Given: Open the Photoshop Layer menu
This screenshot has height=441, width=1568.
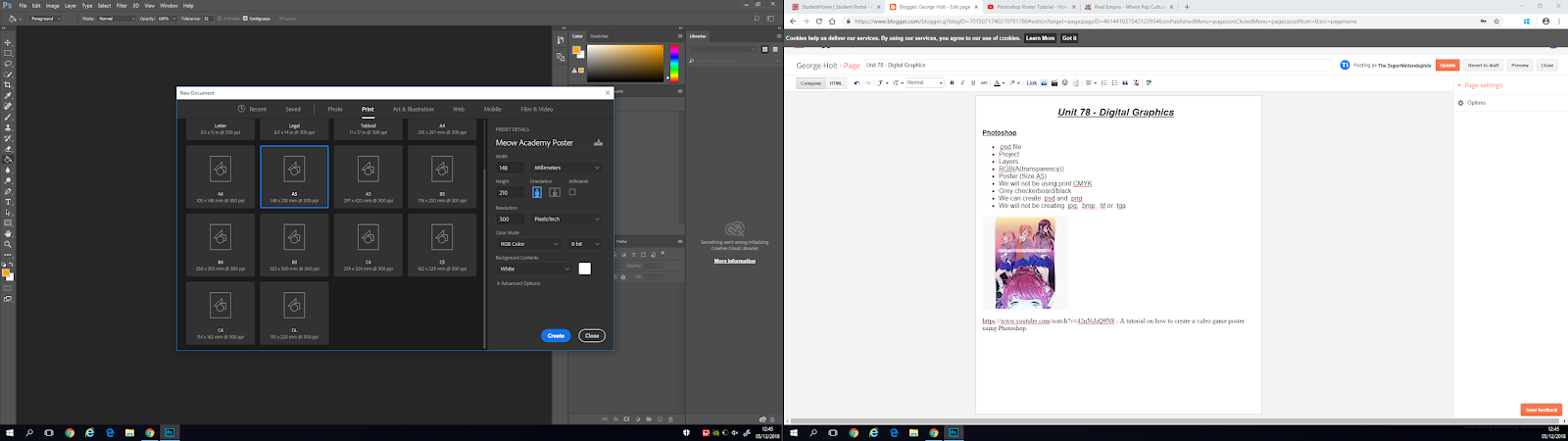Looking at the screenshot, I should pos(71,6).
